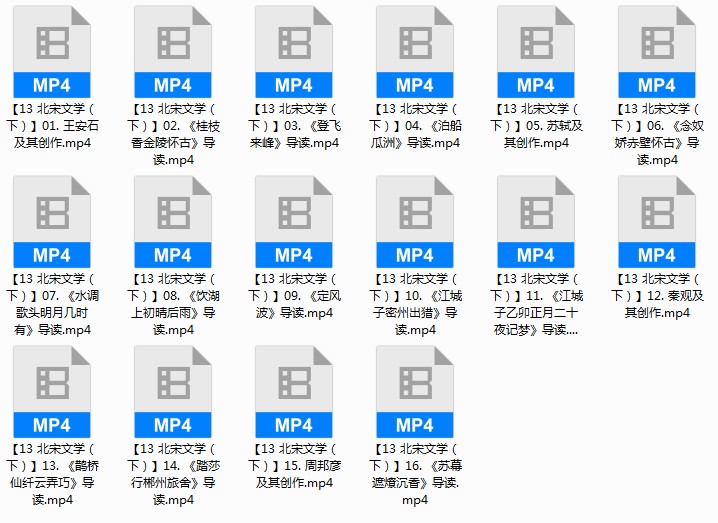Select the 07 《水调歌头明月几时有》 video icon
The width and height of the screenshot is (718, 523).
(x=52, y=222)
